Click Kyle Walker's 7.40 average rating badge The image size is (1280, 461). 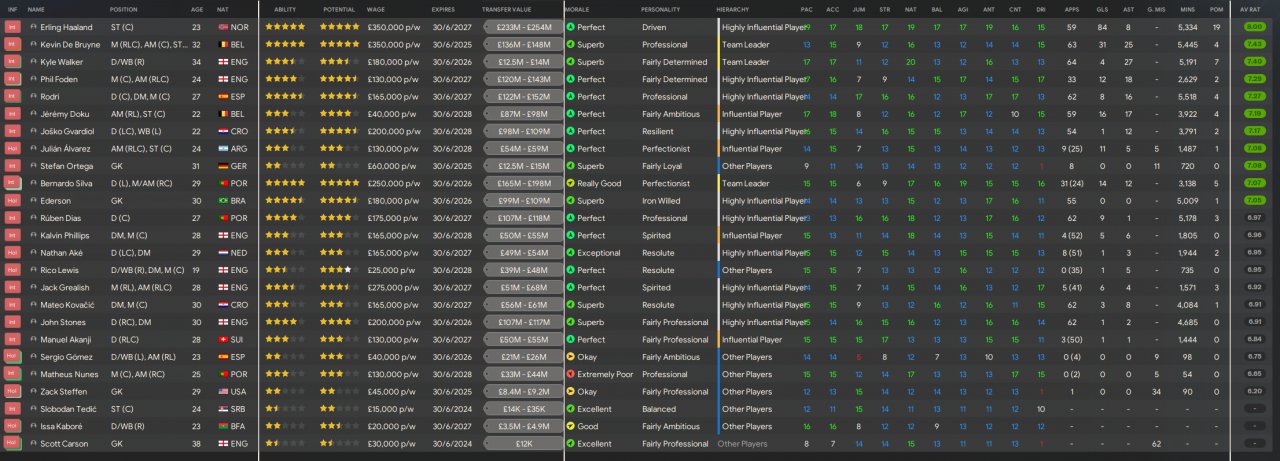point(1254,62)
